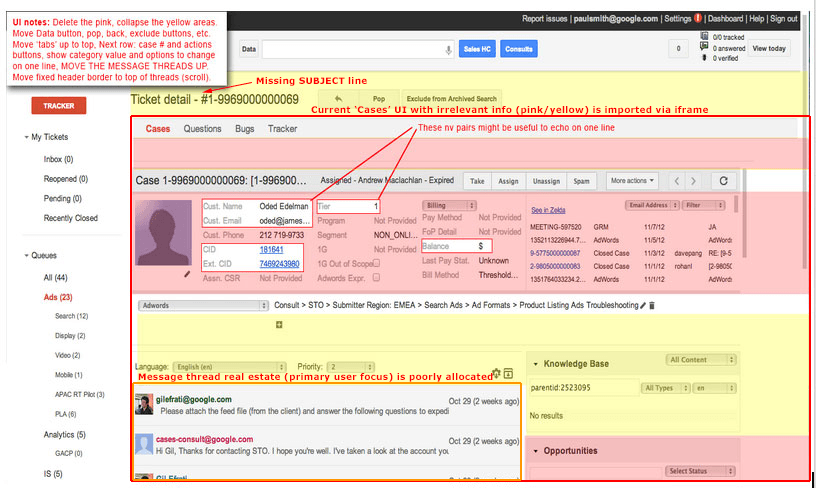Collapse the Knowledge Base section
Viewport: 816px width, 488px height.
(536, 364)
